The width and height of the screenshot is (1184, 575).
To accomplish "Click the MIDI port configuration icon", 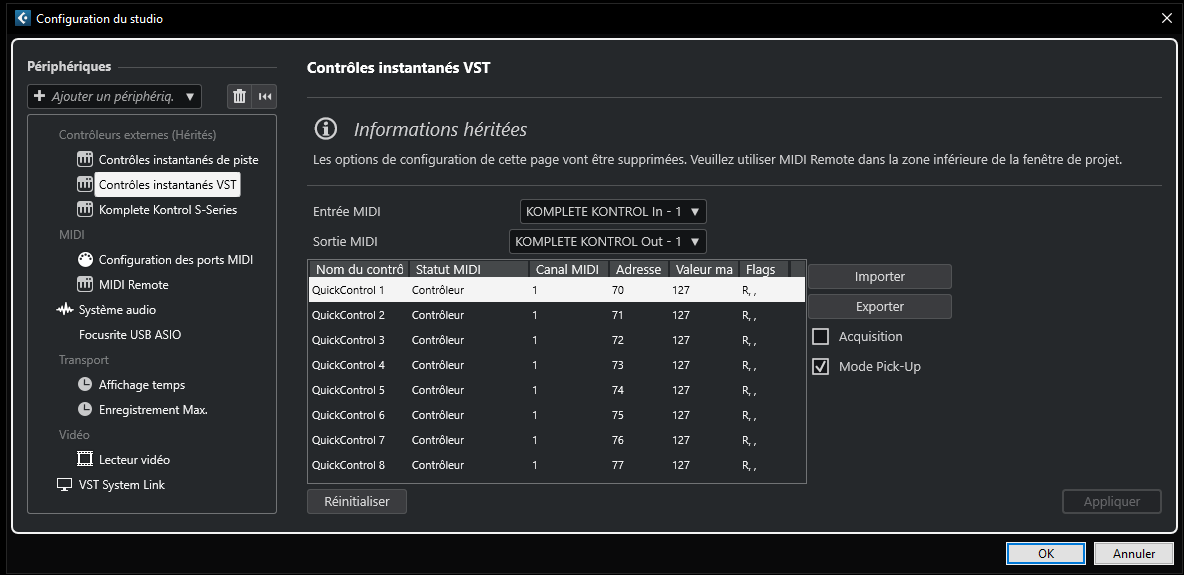I will [85, 260].
